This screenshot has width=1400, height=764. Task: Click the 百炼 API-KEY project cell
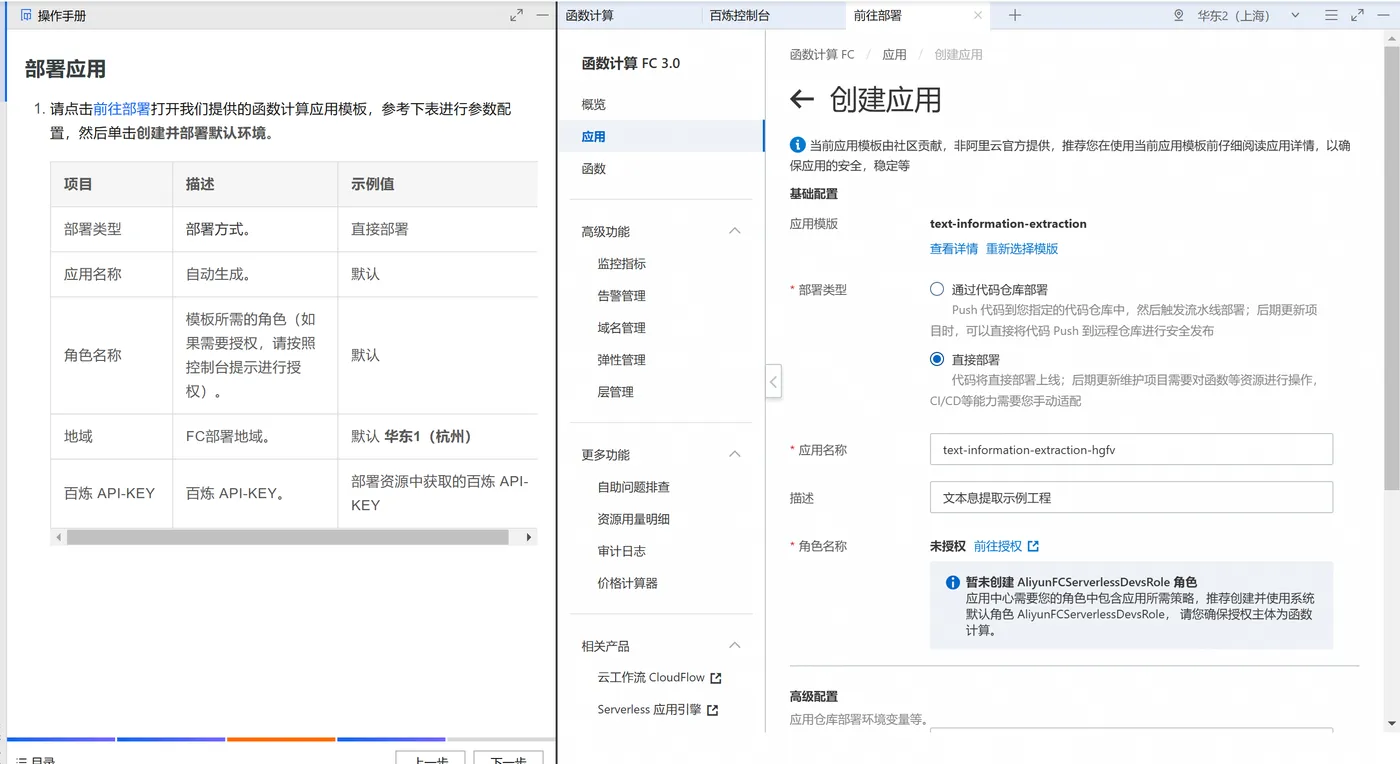[x=112, y=493]
